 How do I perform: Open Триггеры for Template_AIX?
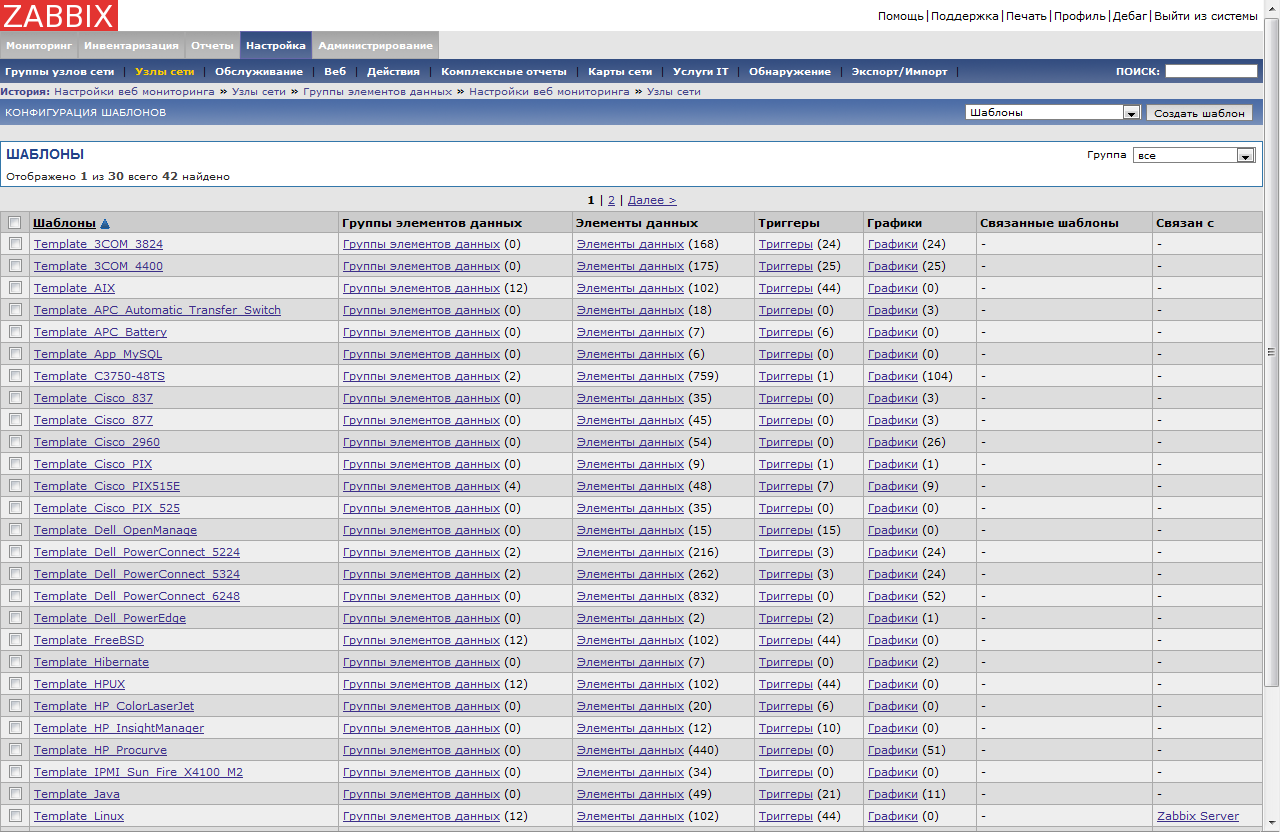(786, 288)
